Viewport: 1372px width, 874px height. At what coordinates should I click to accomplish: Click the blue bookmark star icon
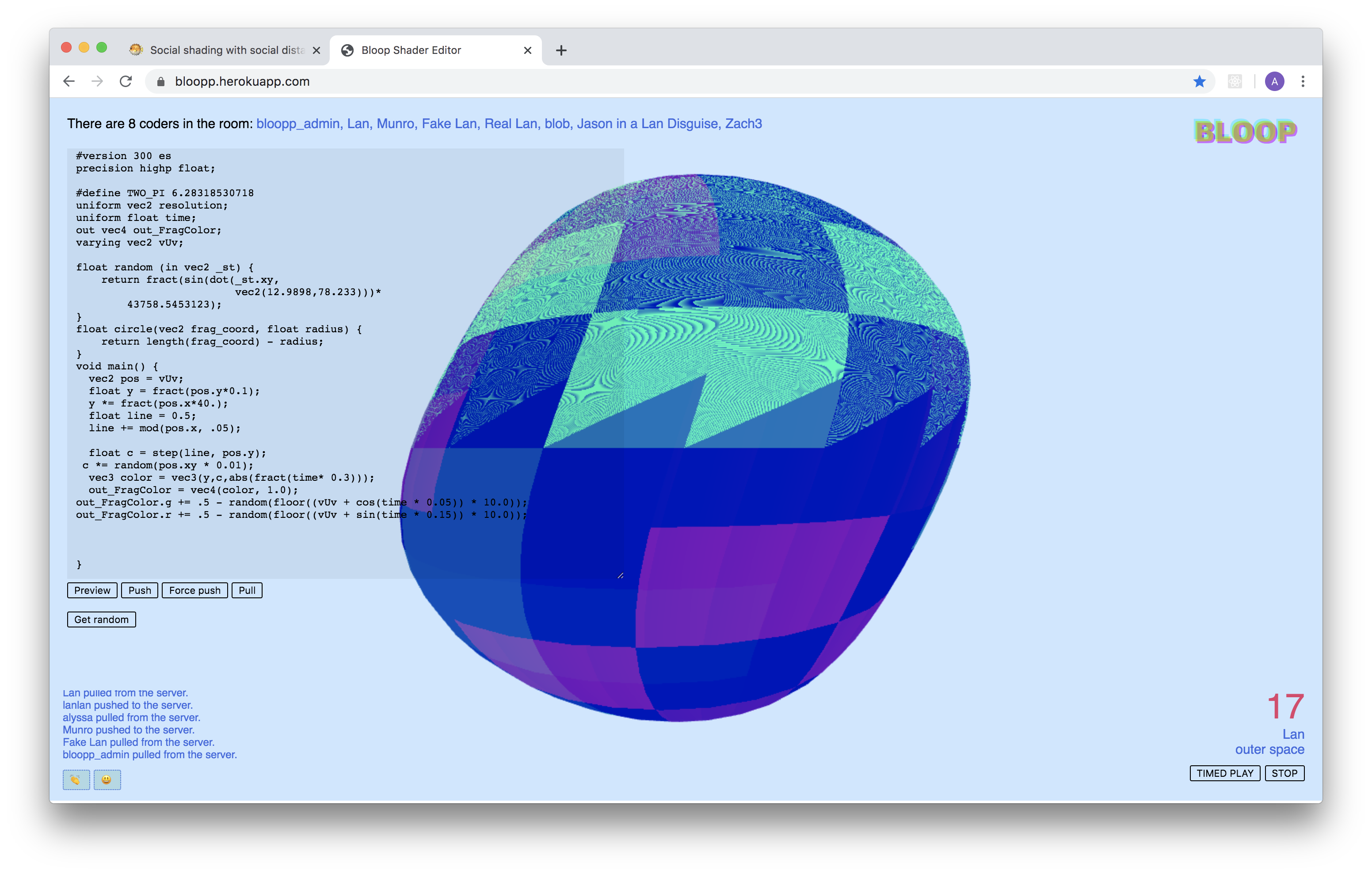(1199, 81)
